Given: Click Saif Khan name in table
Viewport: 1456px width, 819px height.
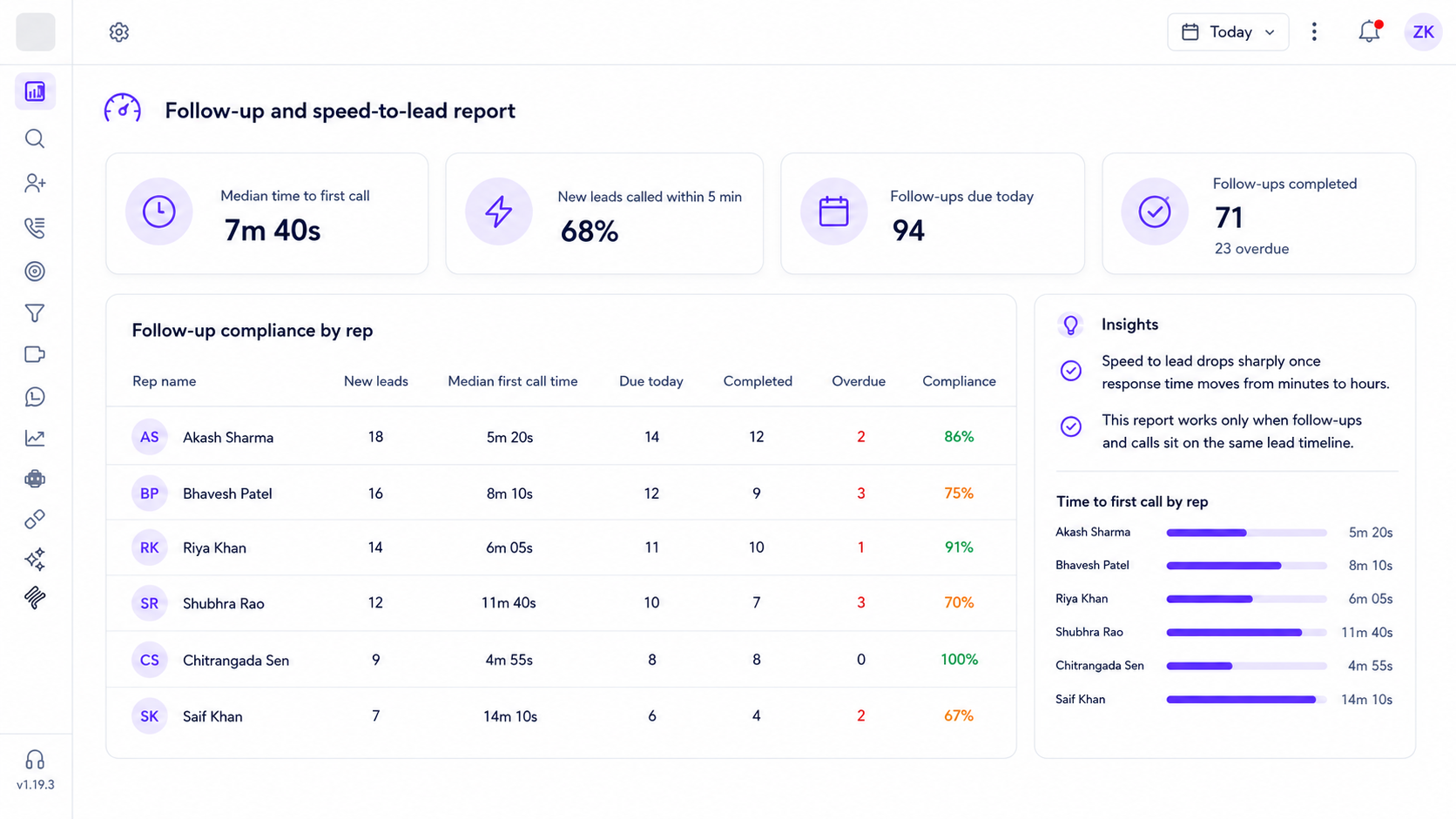Looking at the screenshot, I should coord(212,716).
